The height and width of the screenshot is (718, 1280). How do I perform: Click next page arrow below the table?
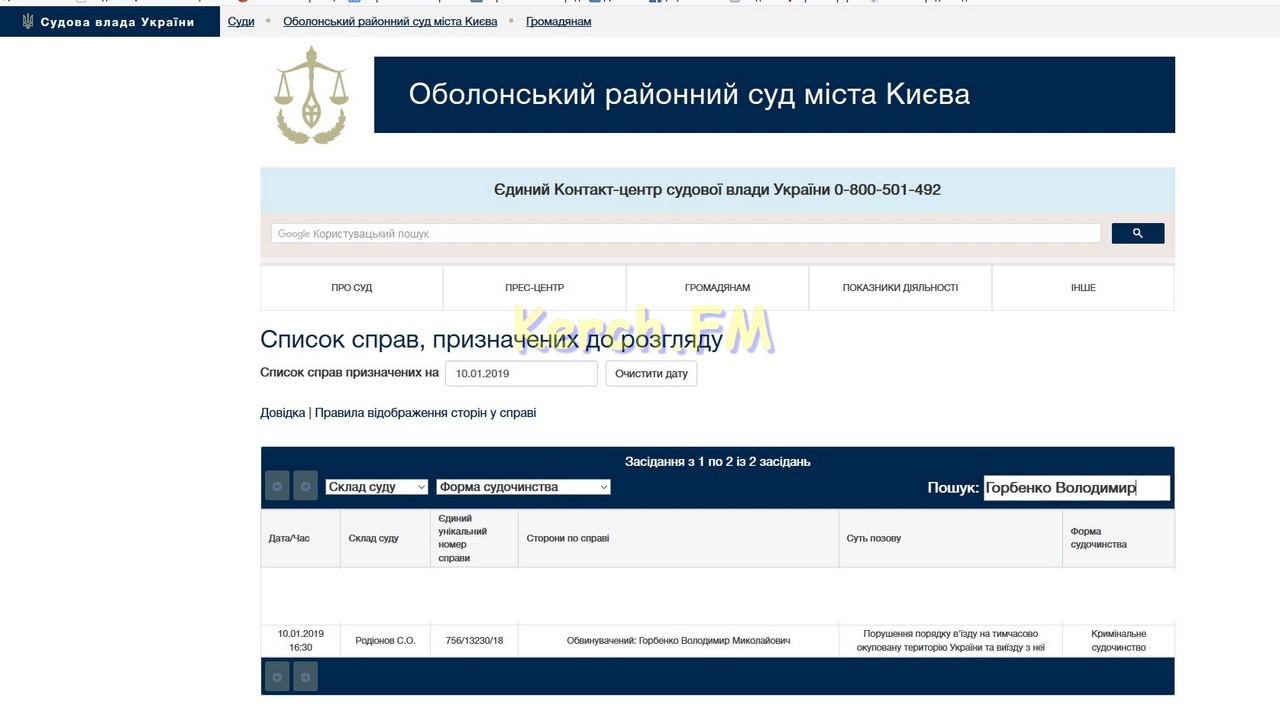click(x=305, y=677)
